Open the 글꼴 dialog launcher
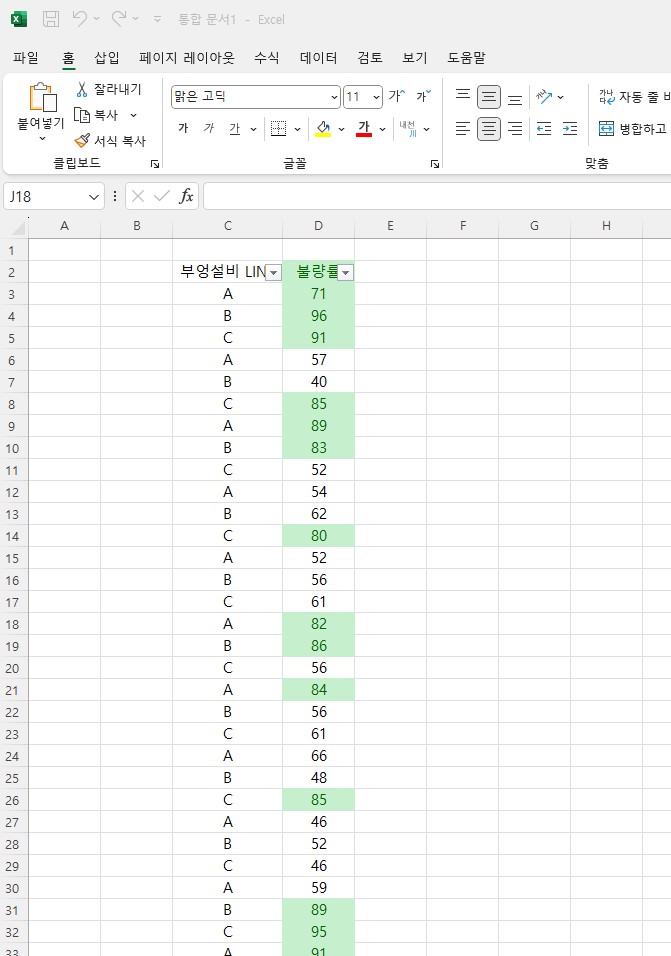The image size is (671, 956). (x=435, y=163)
